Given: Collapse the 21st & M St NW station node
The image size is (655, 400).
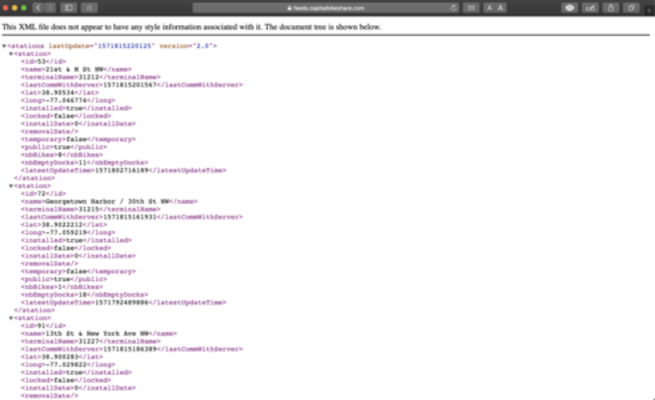Looking at the screenshot, I should [x=11, y=54].
